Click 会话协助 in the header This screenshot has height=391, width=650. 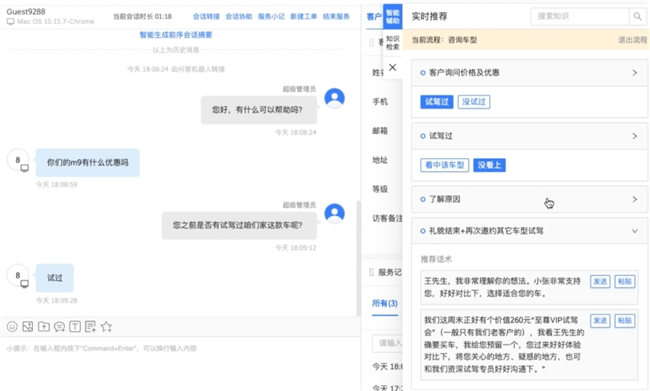pyautogui.click(x=239, y=17)
